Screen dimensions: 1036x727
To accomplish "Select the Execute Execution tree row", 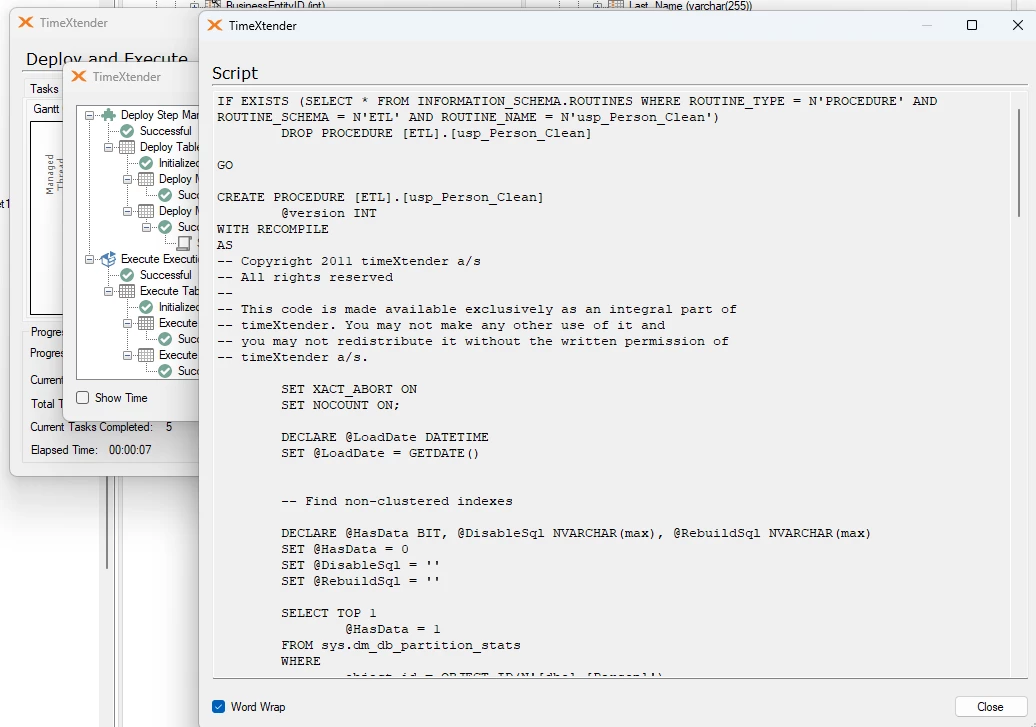I will coord(159,259).
